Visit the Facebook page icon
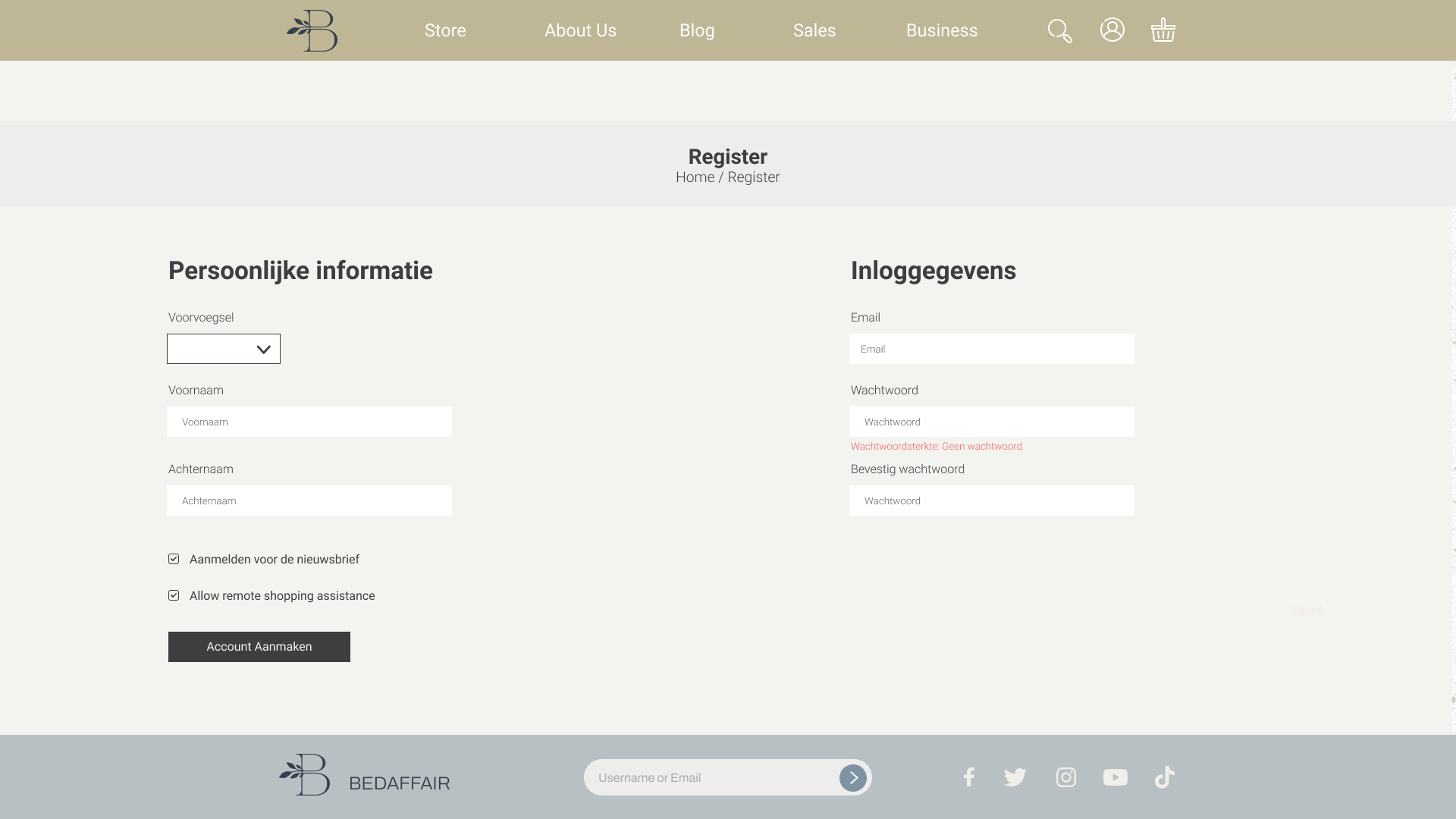This screenshot has width=1456, height=819. 968,777
